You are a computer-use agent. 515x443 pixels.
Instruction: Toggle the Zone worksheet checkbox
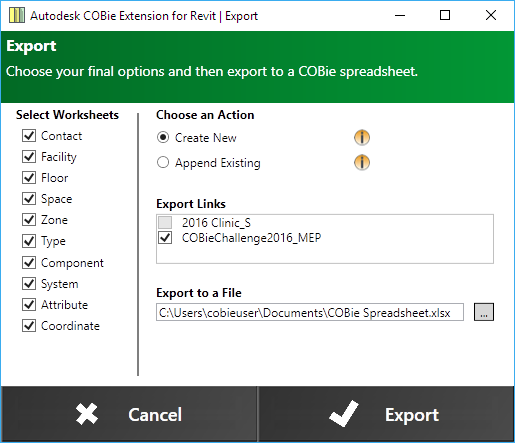pos(29,220)
